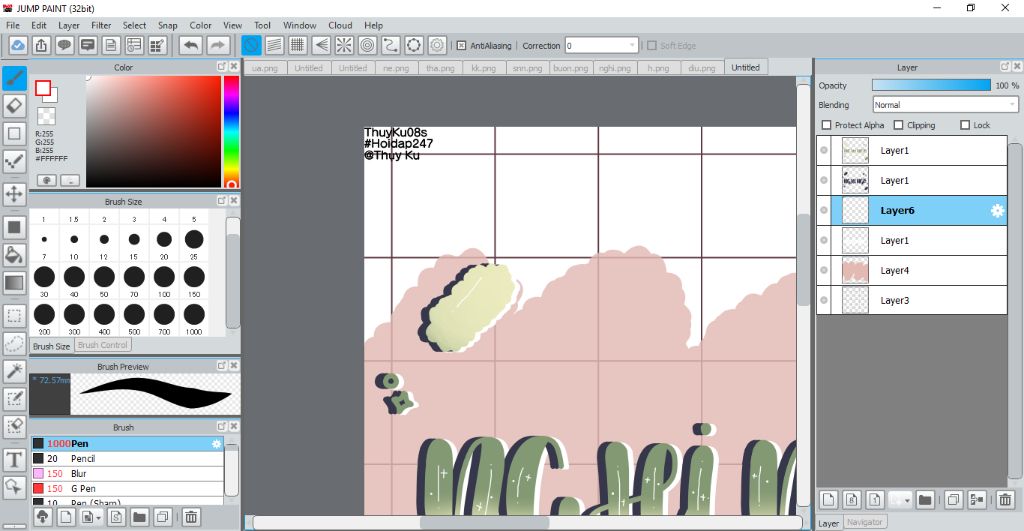This screenshot has height=531, width=1024.
Task: Select the Magic Wand tool
Action: pos(14,371)
